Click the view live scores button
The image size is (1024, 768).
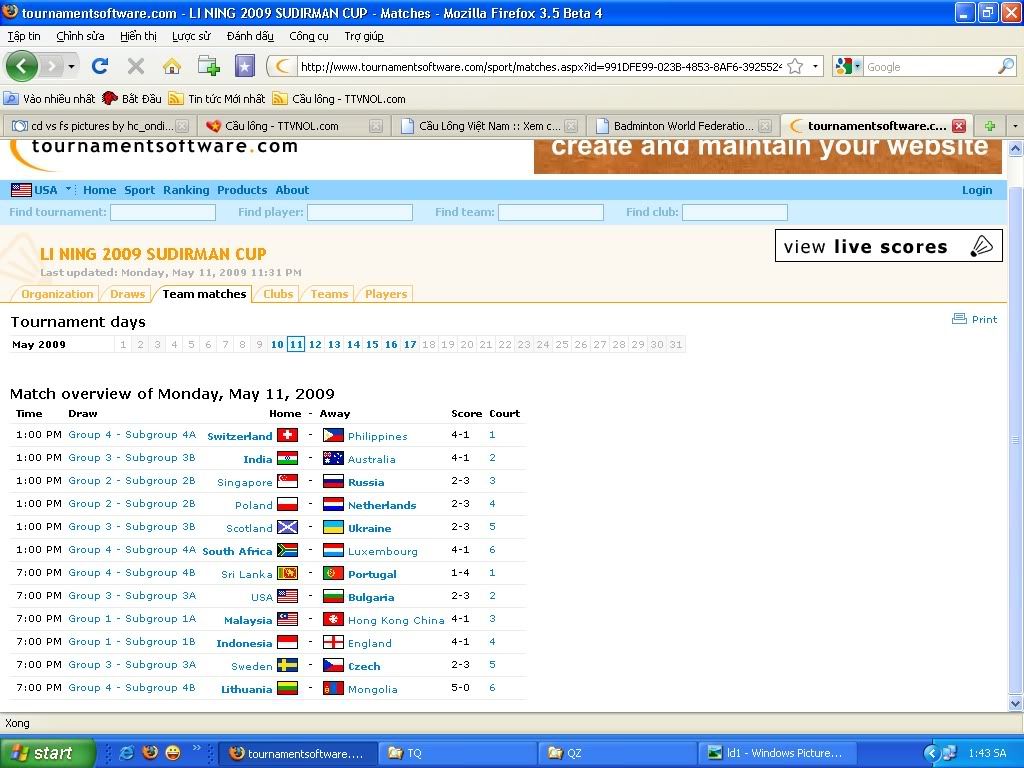tap(889, 246)
